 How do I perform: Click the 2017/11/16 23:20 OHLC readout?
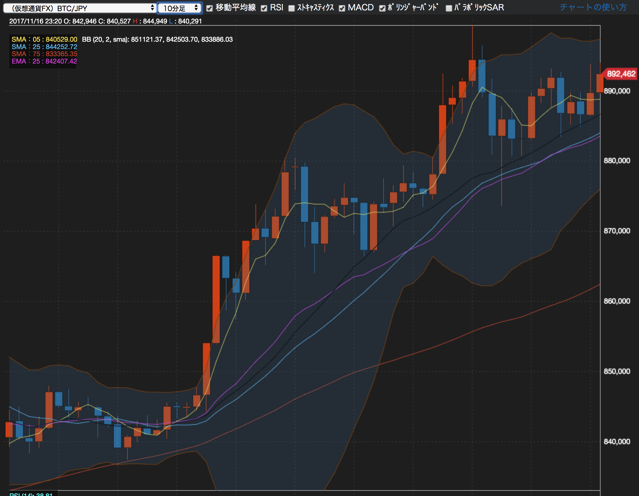point(106,21)
